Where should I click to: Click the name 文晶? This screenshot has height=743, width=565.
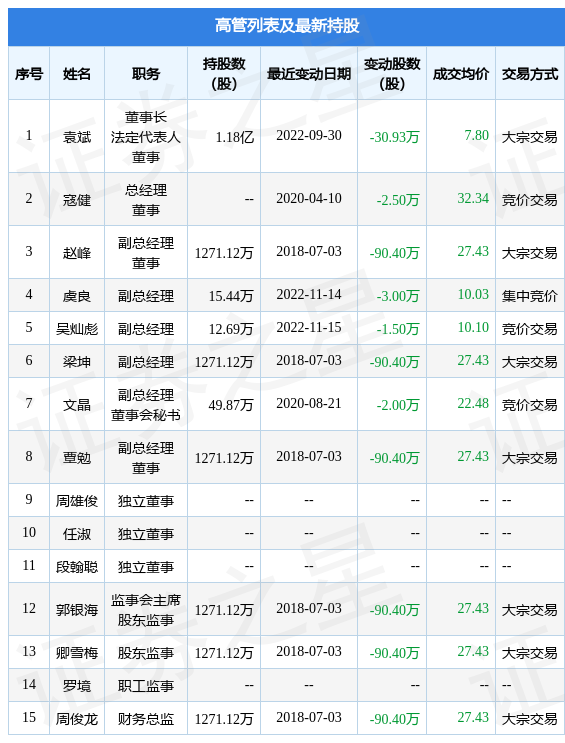coord(77,405)
